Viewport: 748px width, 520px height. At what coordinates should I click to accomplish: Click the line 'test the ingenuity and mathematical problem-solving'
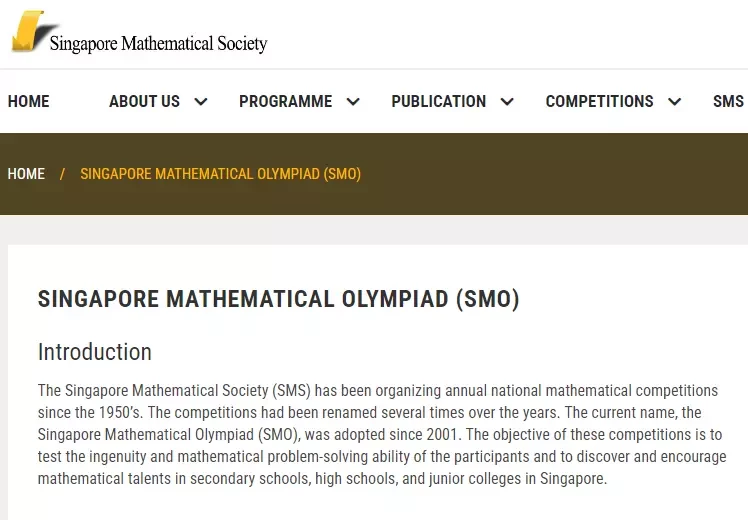382,457
